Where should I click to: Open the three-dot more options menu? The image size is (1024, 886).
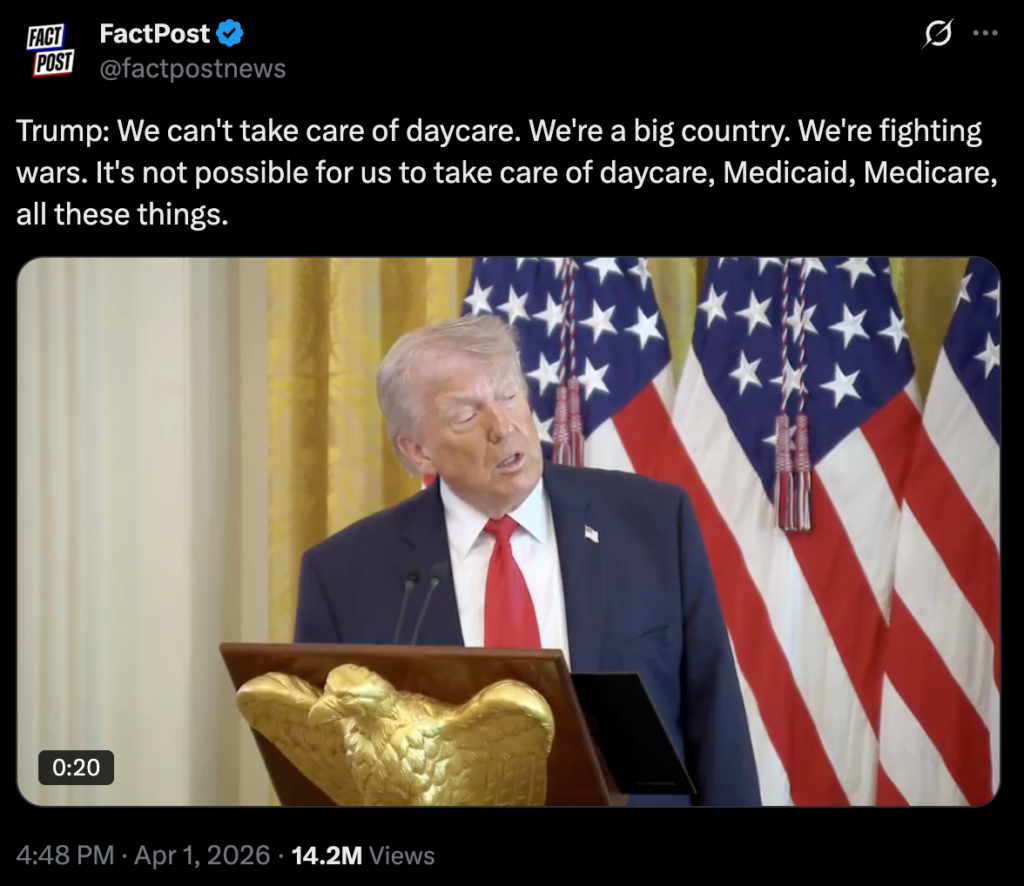(x=985, y=33)
